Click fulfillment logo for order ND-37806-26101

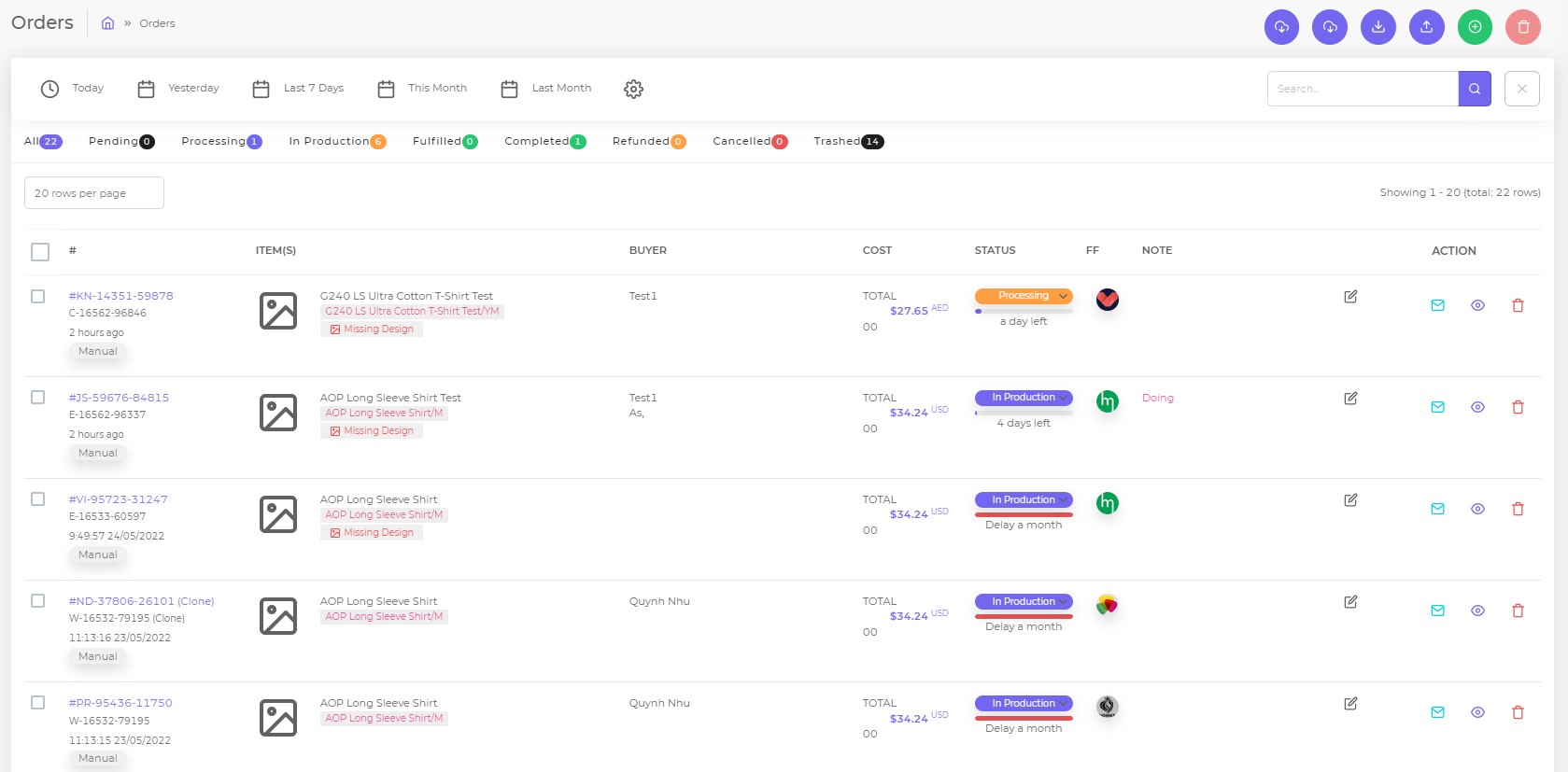point(1108,605)
